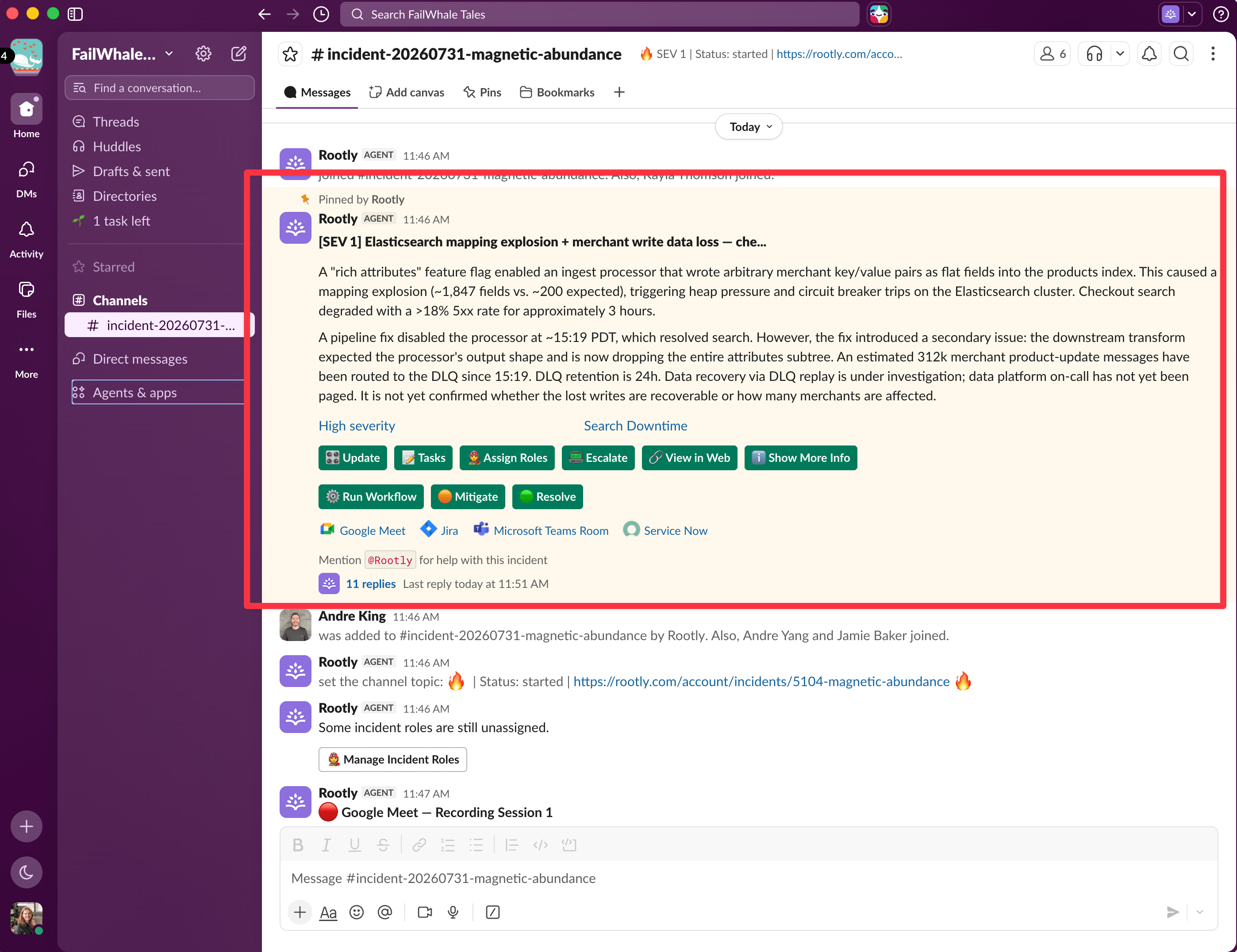Open the Today date dropdown

(749, 127)
